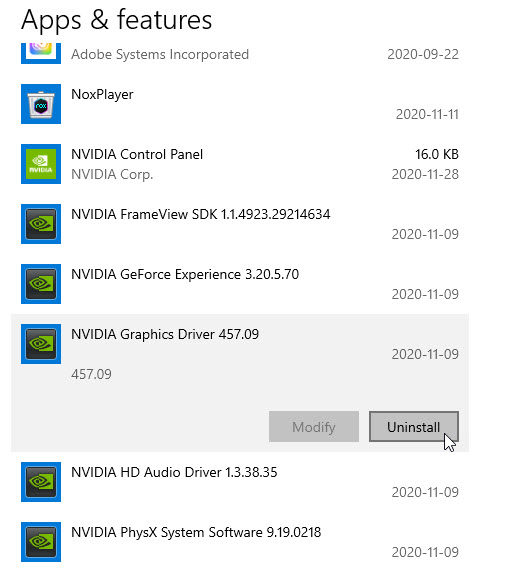This screenshot has height=570, width=520.
Task: Click the Adobe Systems Incorporated publisher text
Action: [160, 55]
